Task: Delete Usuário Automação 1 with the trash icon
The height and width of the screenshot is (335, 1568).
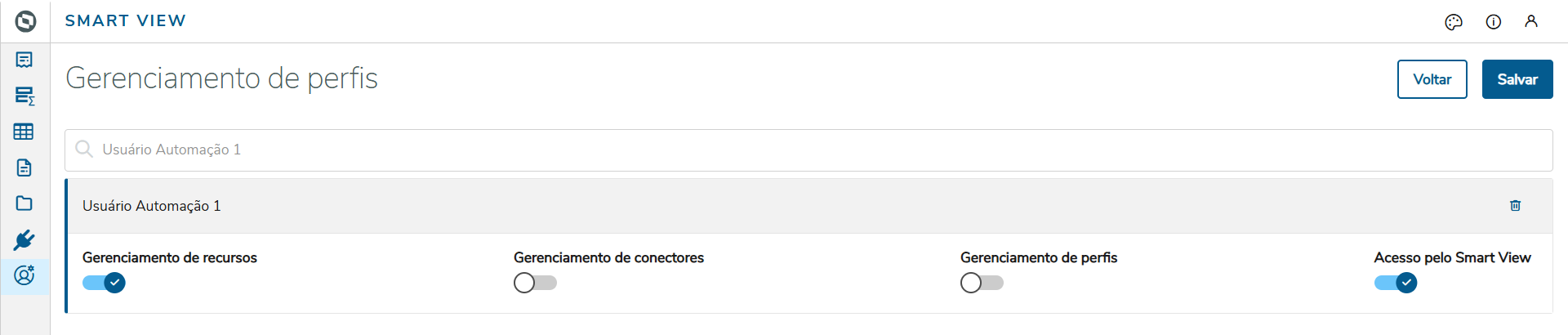Action: (x=1516, y=206)
